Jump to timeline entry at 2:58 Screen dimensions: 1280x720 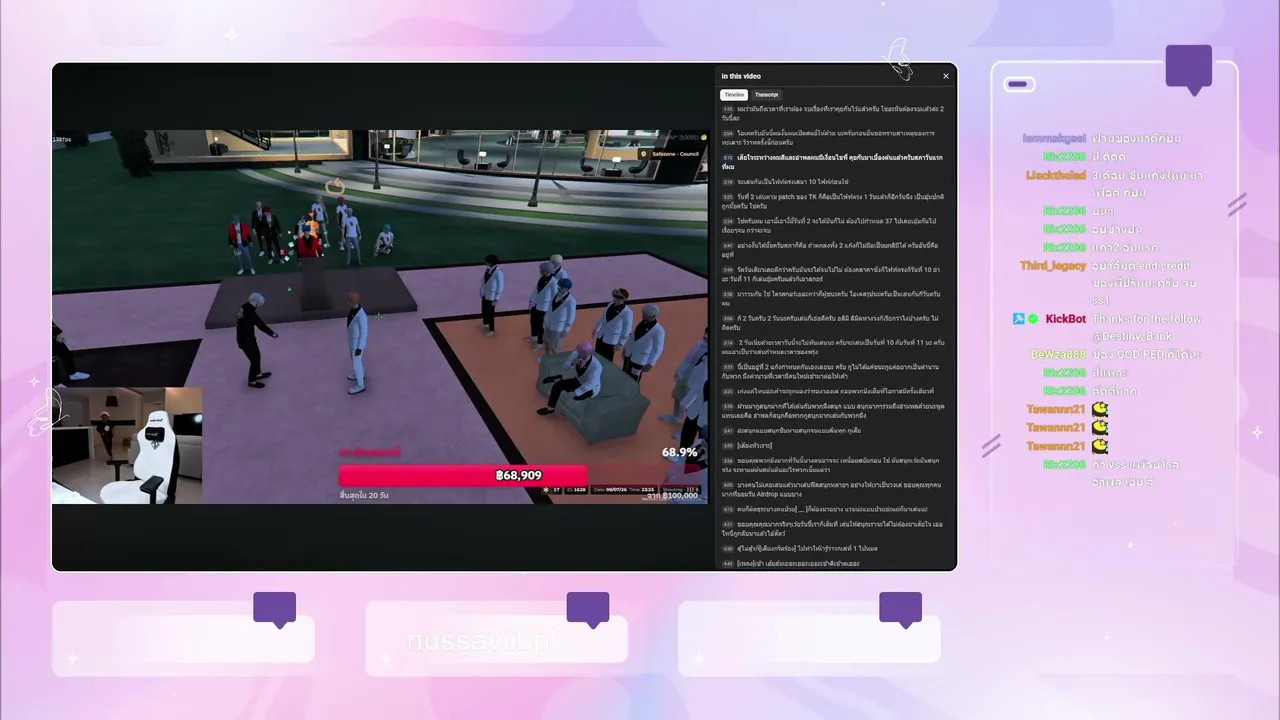click(833, 298)
